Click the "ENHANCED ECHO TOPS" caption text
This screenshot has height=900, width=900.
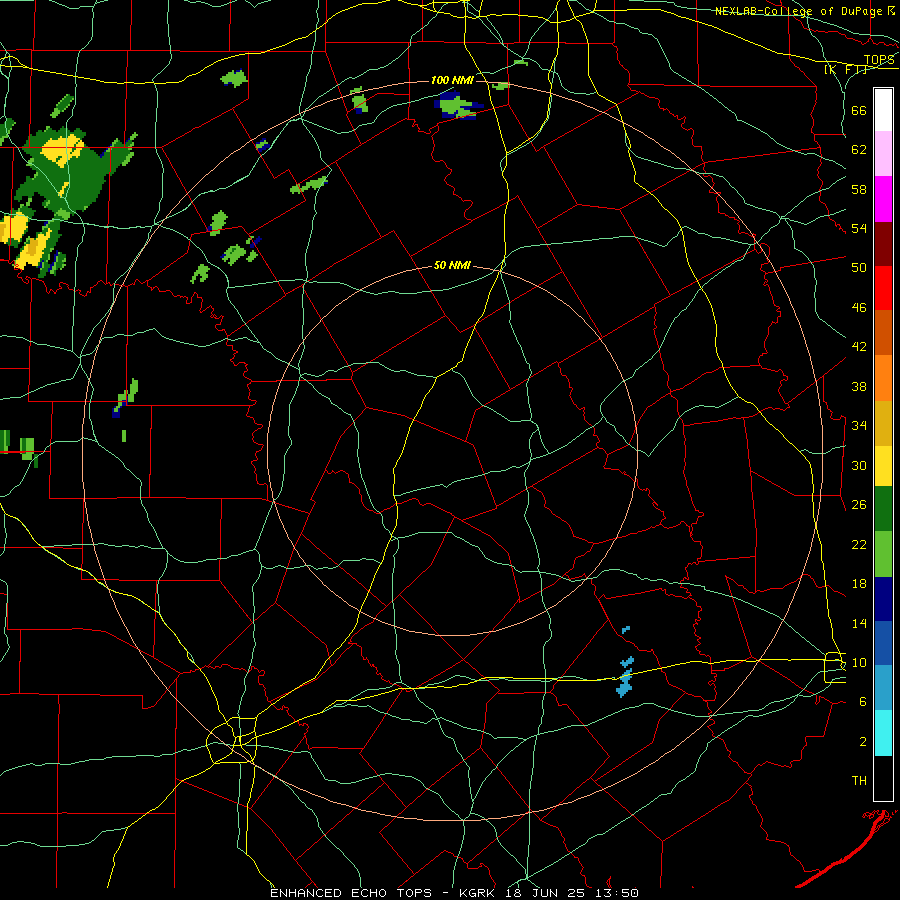[x=351, y=893]
